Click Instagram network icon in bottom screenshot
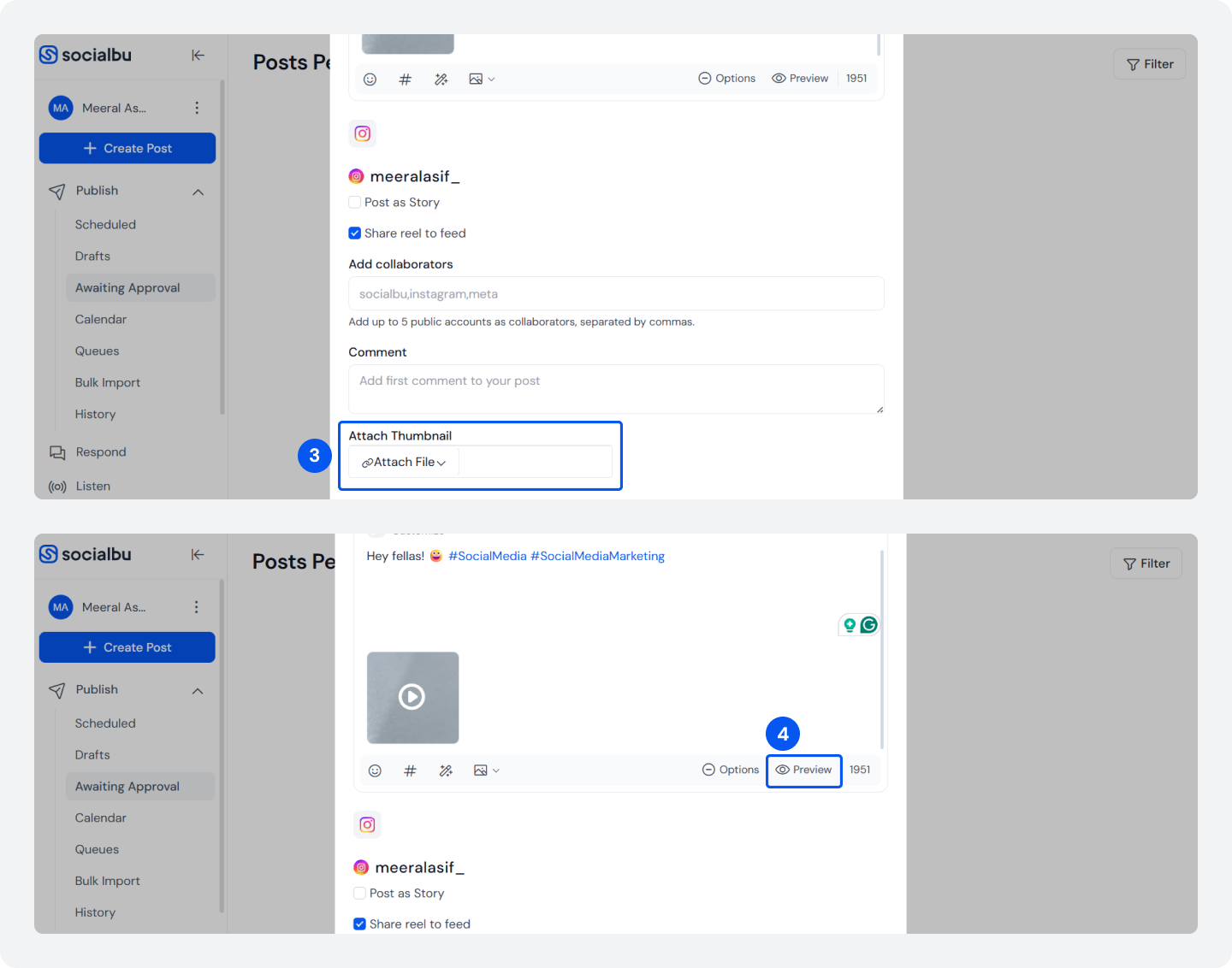The width and height of the screenshot is (1232, 968). [367, 824]
